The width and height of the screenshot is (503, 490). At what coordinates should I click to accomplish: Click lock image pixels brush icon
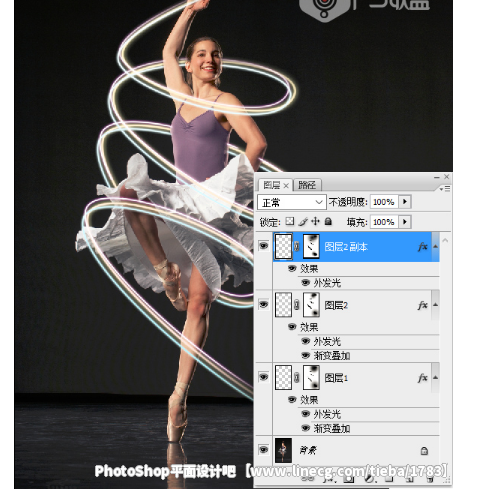[303, 221]
